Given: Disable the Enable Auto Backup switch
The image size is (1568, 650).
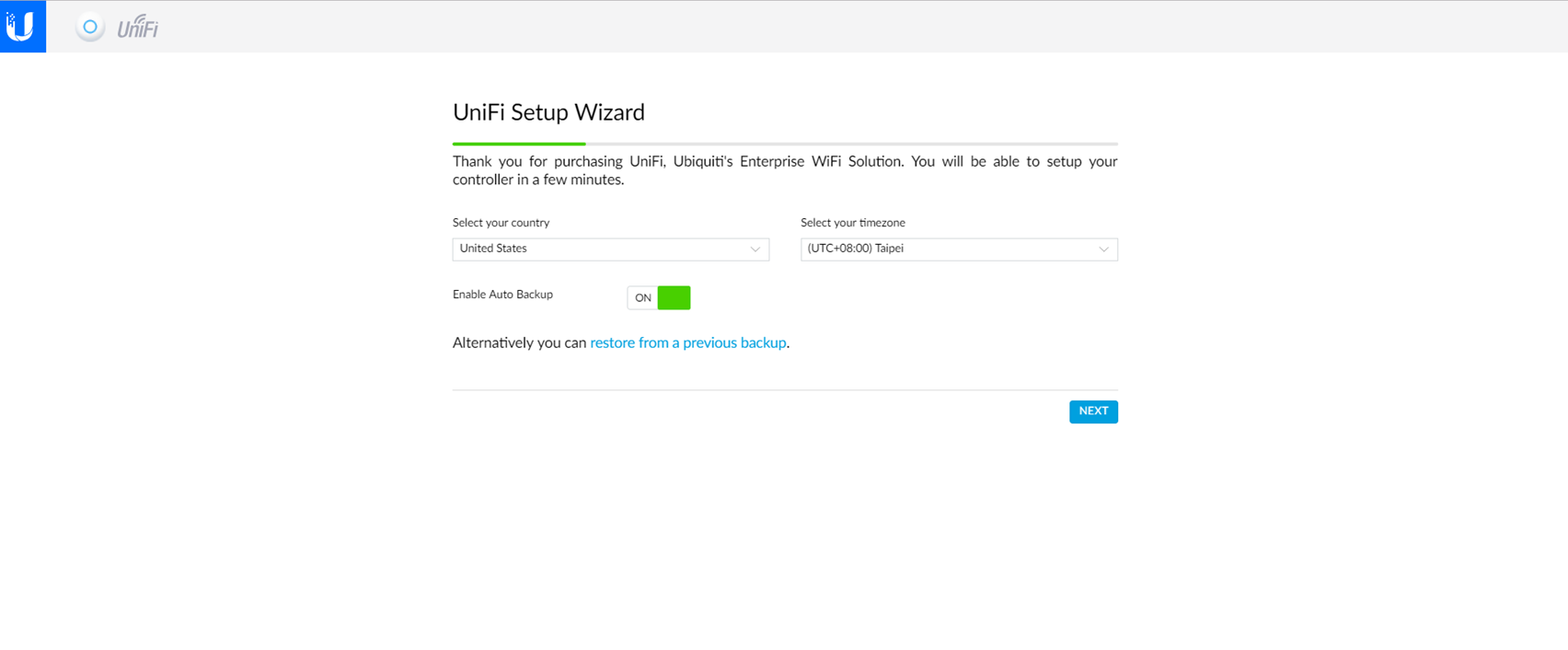Looking at the screenshot, I should click(659, 297).
